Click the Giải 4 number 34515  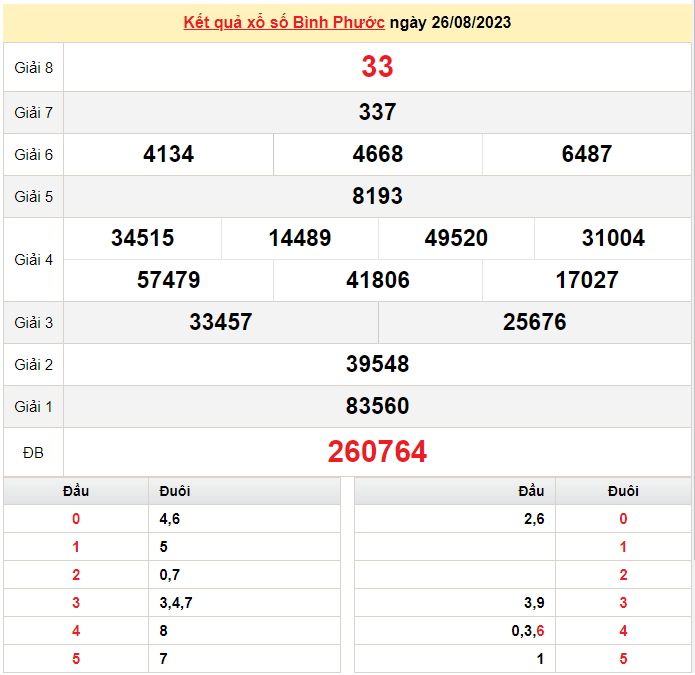(x=142, y=238)
